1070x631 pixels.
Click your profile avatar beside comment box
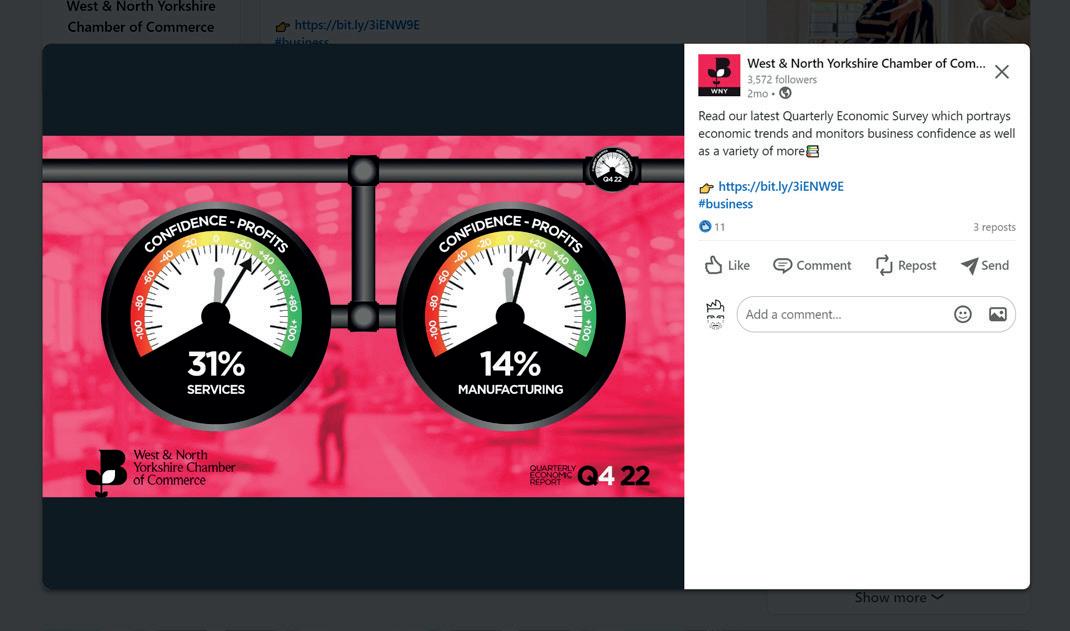click(x=714, y=314)
